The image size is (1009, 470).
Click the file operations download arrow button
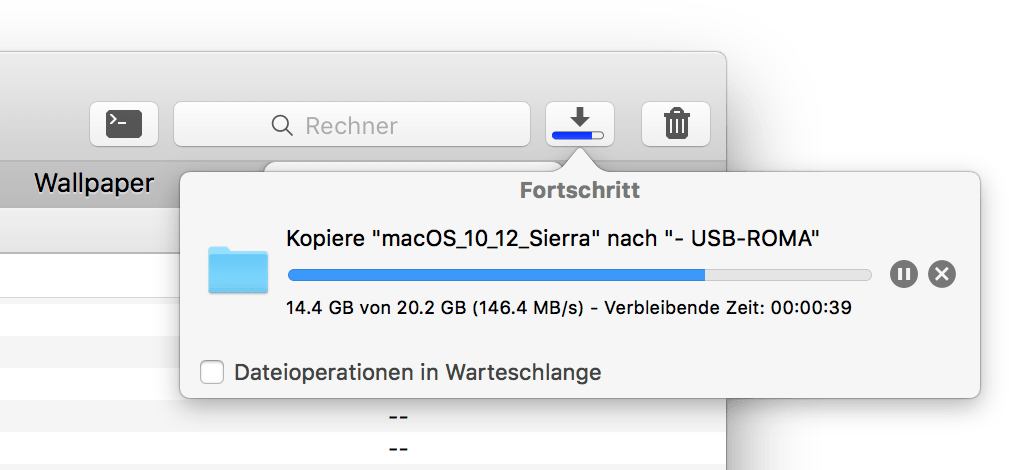click(580, 124)
